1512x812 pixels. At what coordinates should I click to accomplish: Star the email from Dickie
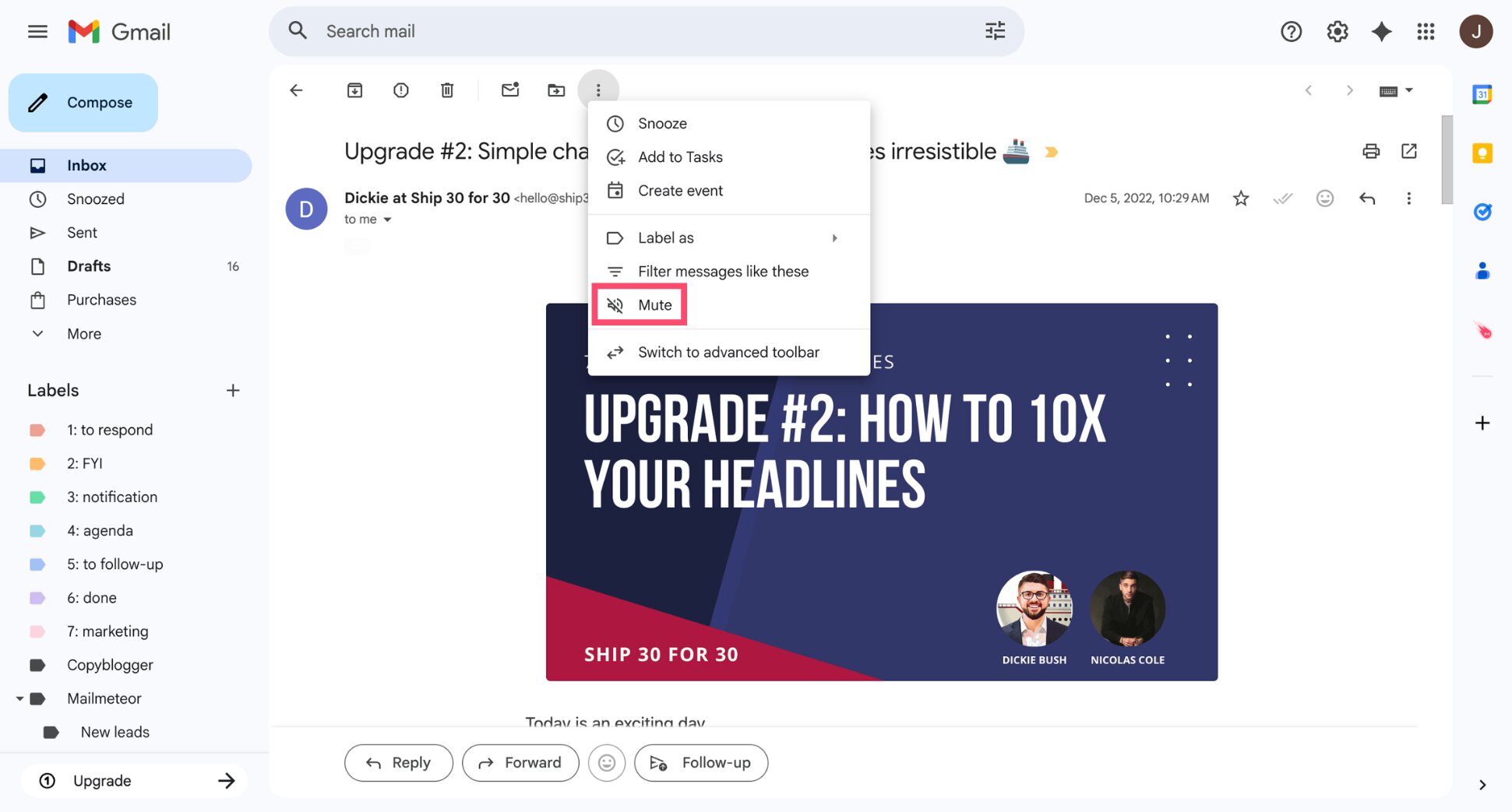tap(1240, 199)
